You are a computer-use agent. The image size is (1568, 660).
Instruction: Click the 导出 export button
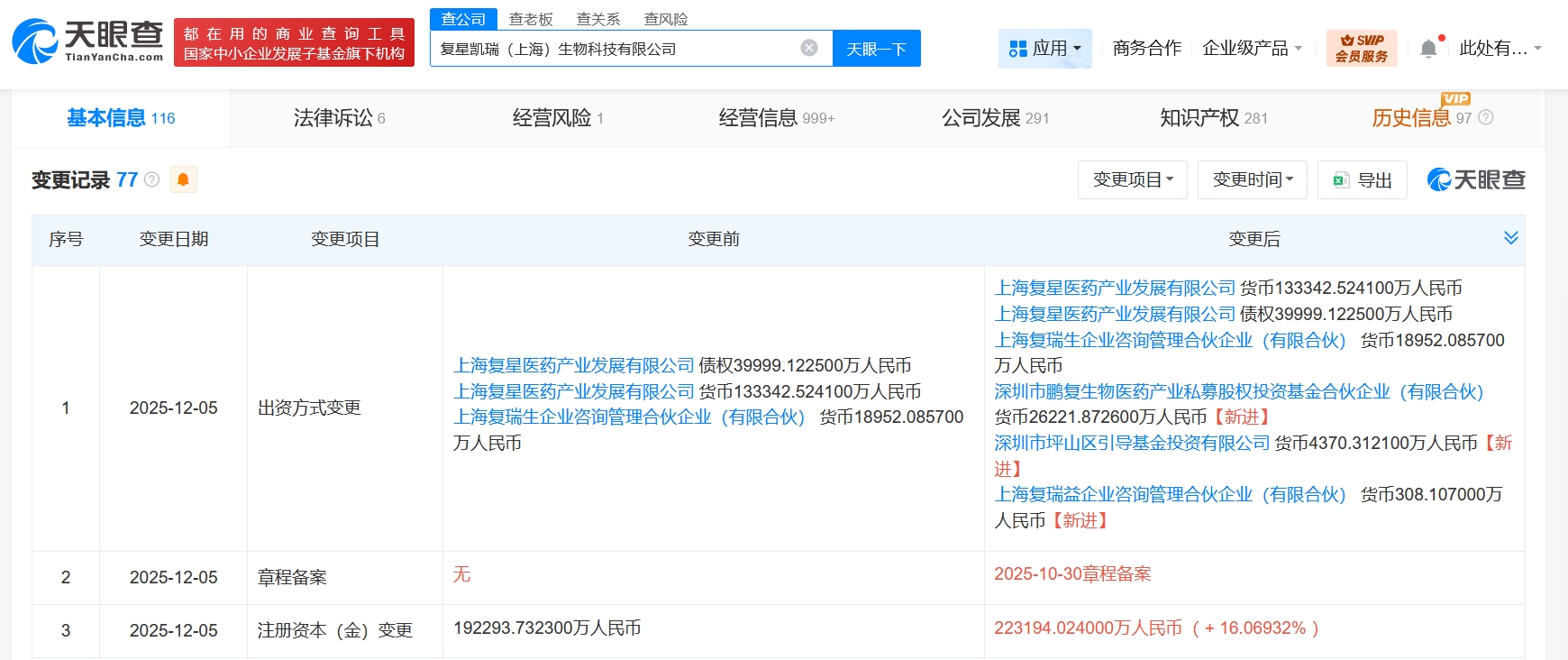pyautogui.click(x=1362, y=180)
